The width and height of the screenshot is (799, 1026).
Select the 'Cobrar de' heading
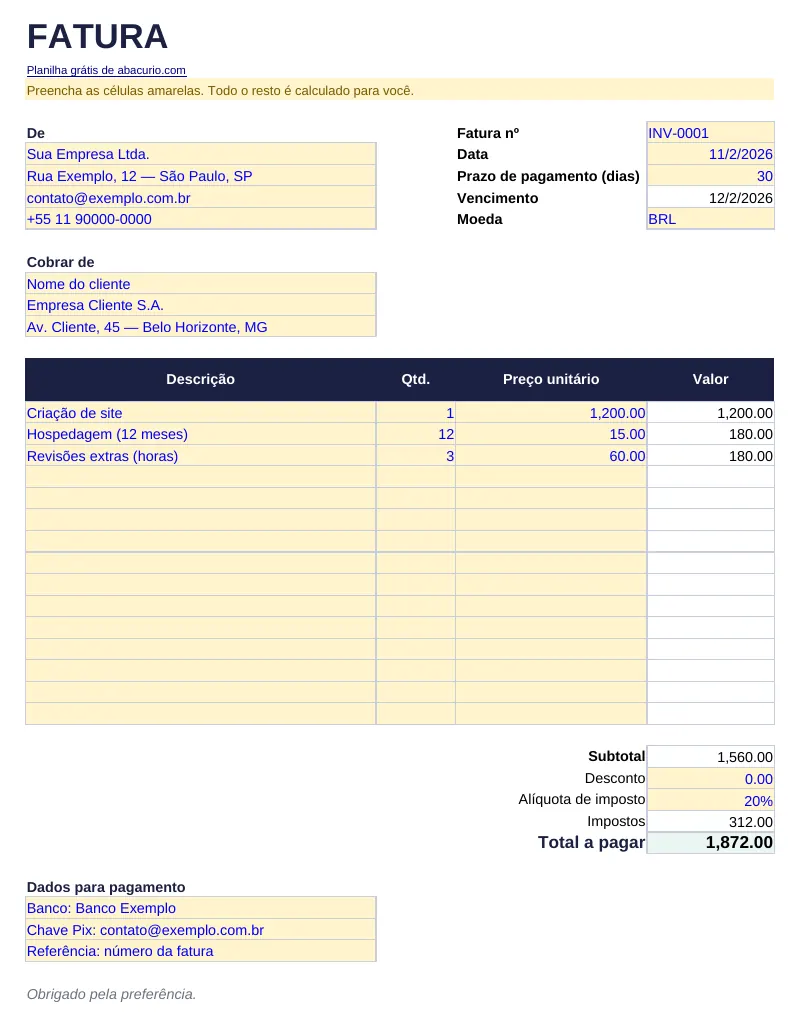click(x=60, y=262)
